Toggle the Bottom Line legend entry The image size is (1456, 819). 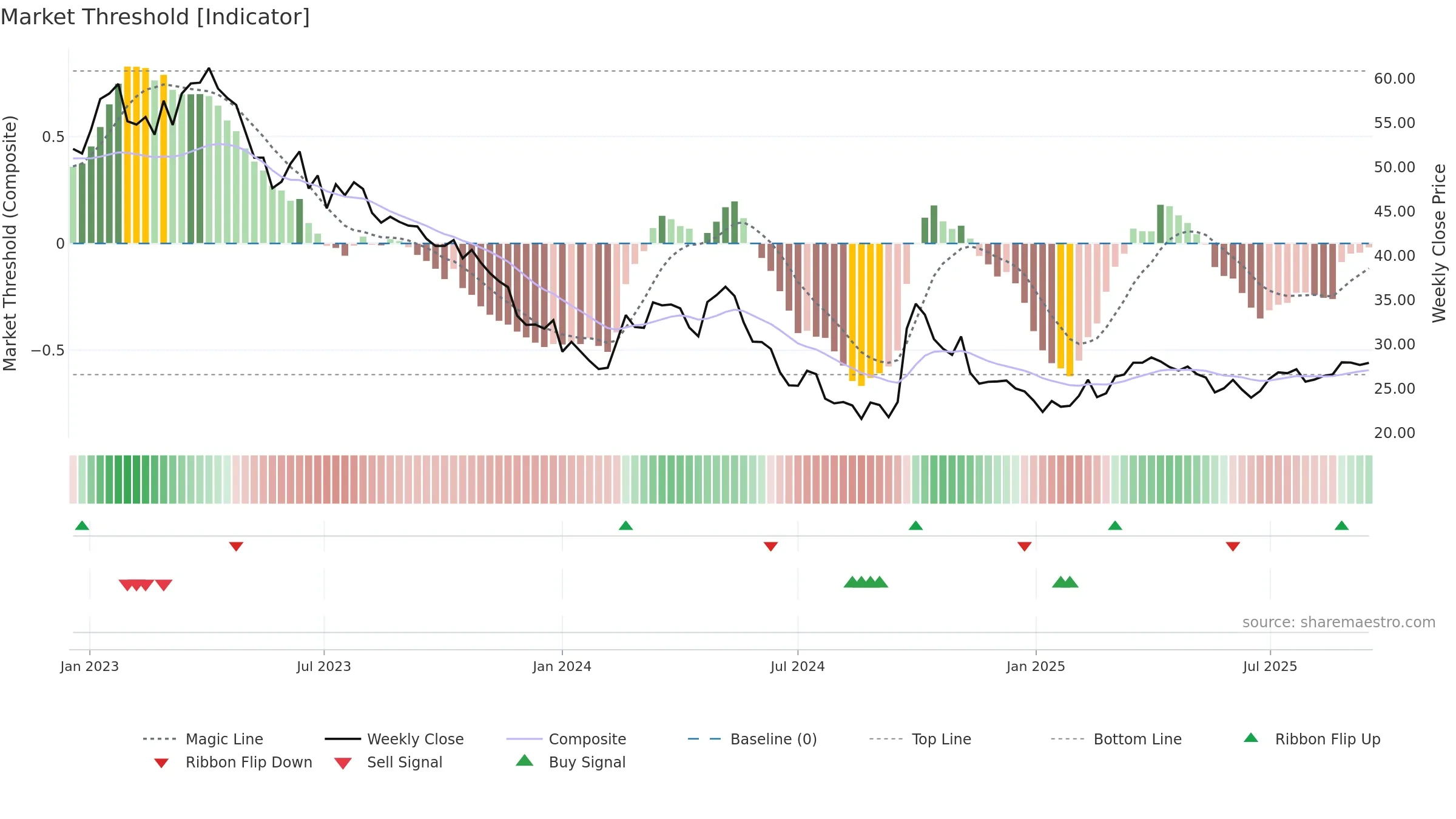tap(1116, 739)
